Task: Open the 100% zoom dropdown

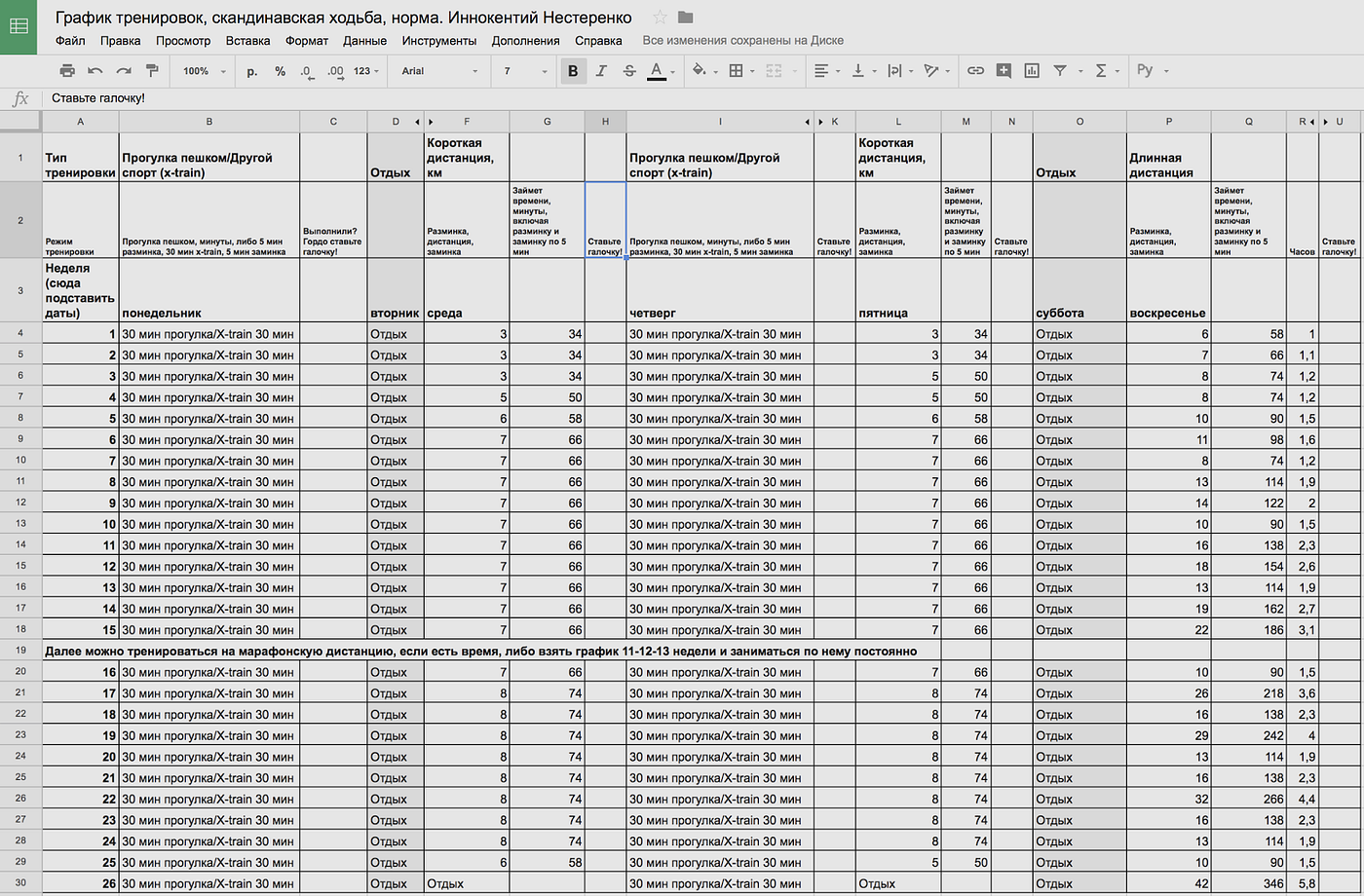Action: [x=204, y=71]
